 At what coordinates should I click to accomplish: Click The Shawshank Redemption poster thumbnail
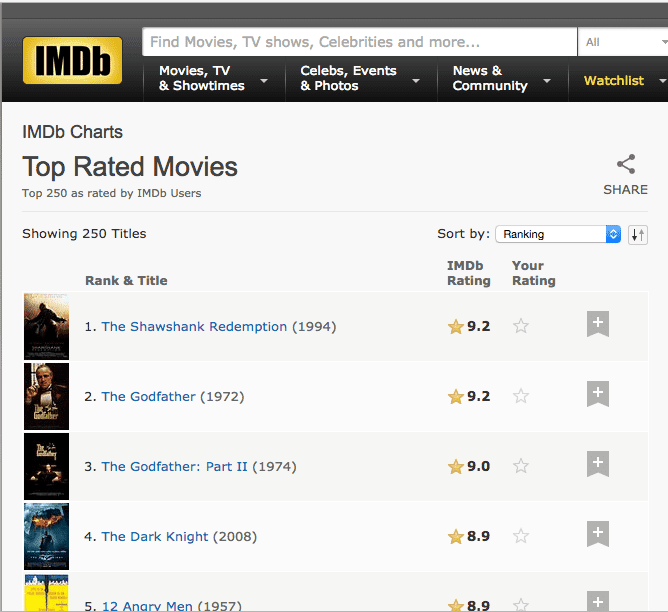[x=46, y=326]
